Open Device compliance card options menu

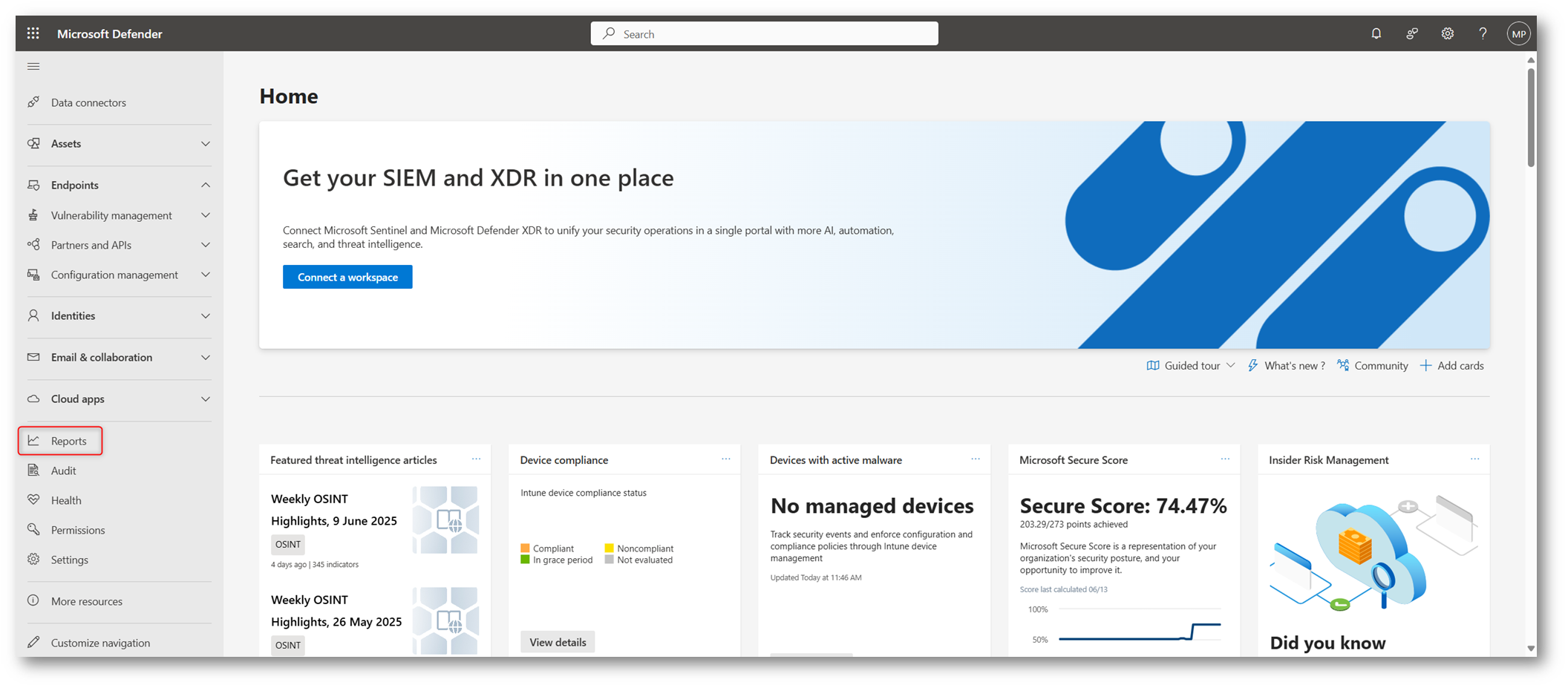(725, 459)
